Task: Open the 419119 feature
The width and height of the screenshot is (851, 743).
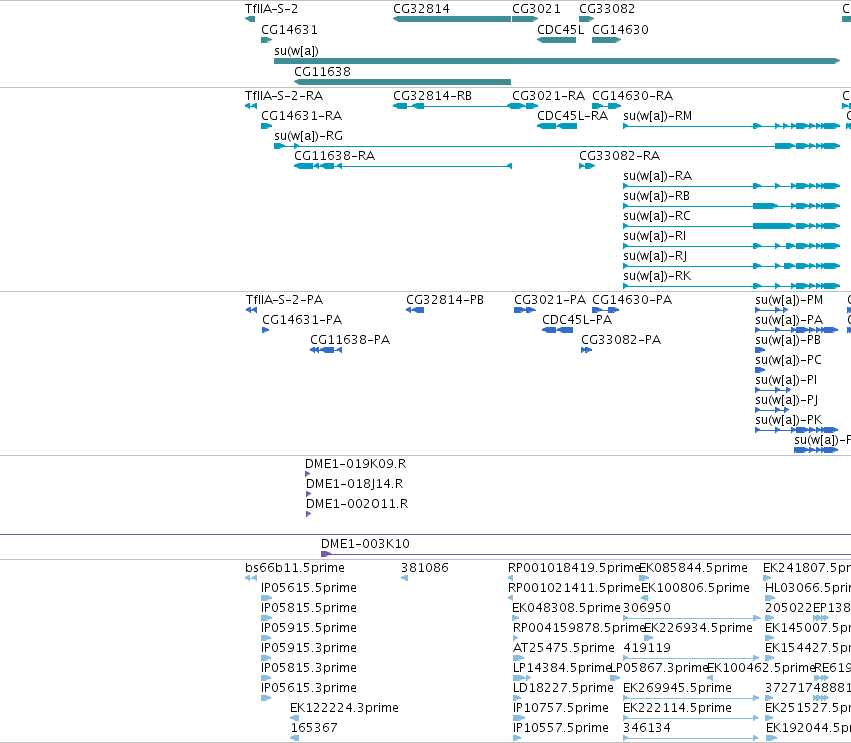Action: pos(647,649)
